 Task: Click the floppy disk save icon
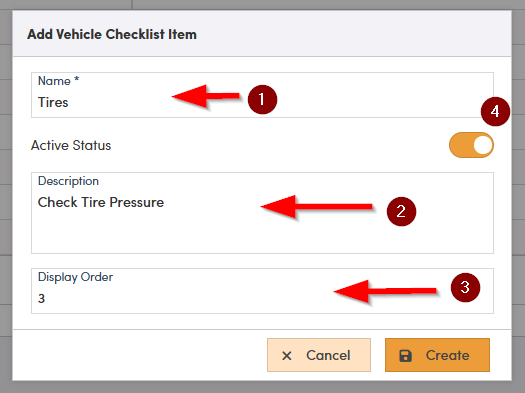405,356
